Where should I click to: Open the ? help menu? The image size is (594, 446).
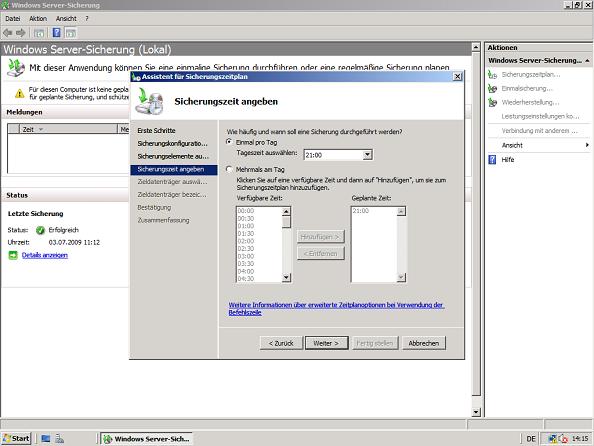(x=87, y=19)
